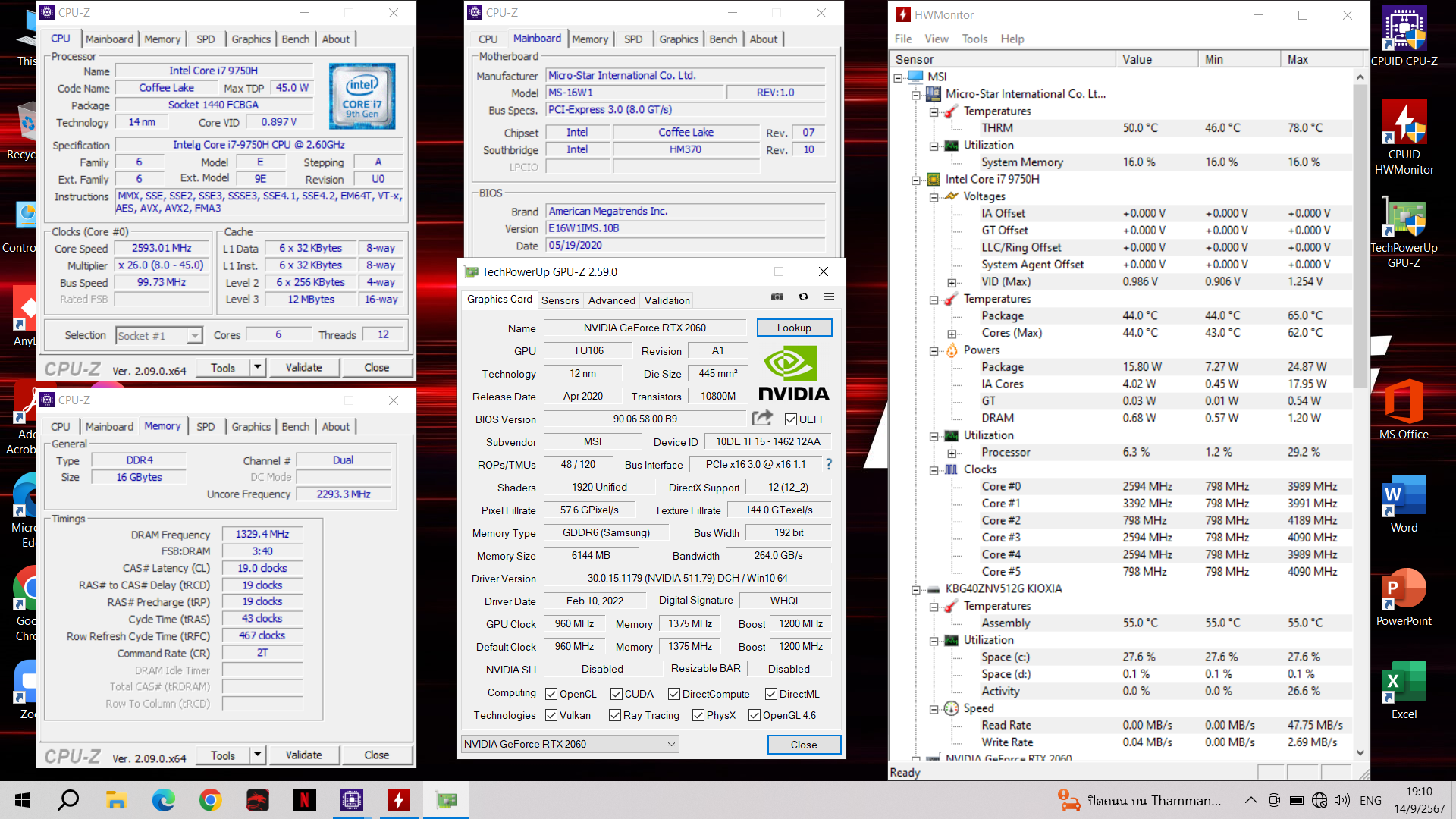Click the network globe tray icon
Screen dimensions: 1456x819
[1319, 800]
